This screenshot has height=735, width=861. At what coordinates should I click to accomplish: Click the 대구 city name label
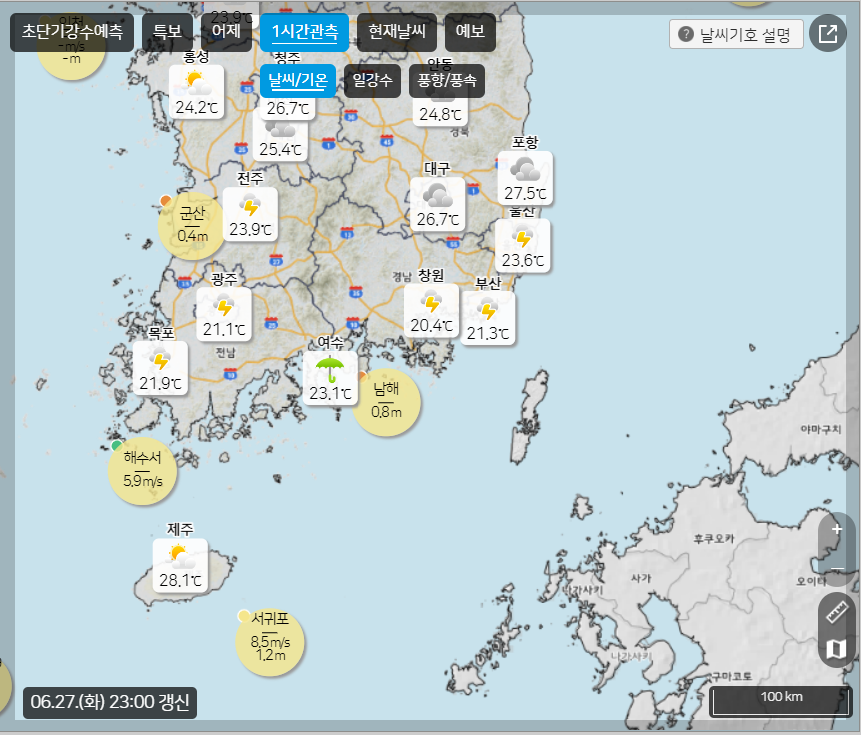coord(437,169)
